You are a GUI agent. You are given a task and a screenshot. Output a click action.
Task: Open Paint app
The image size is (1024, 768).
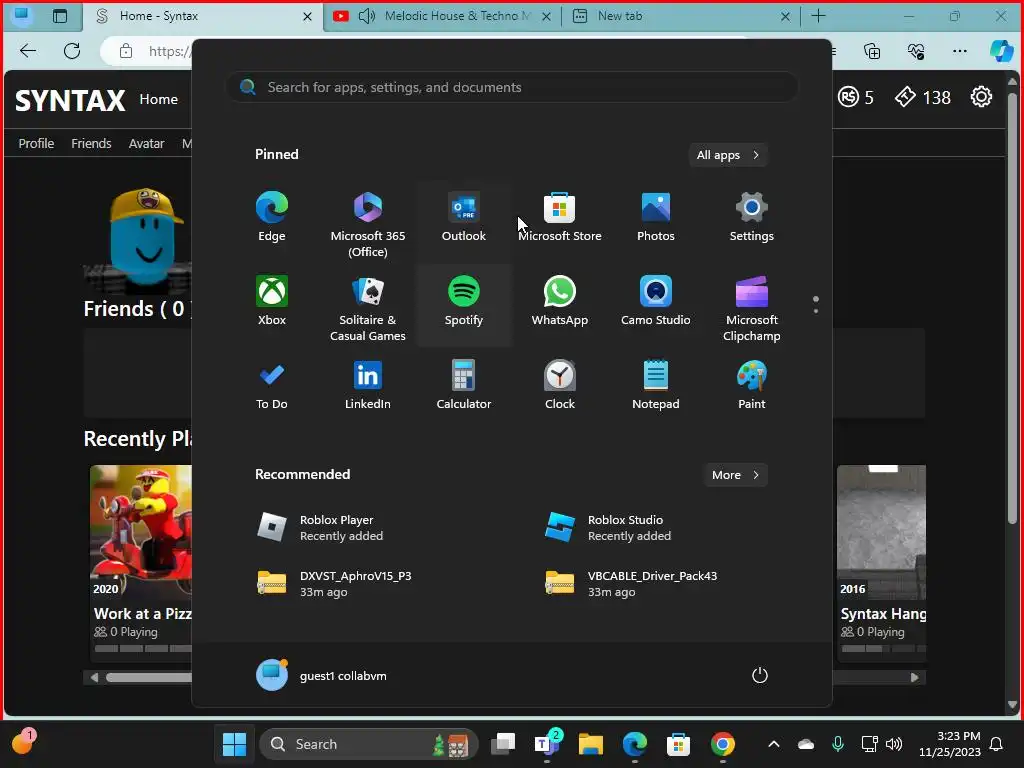[x=752, y=385]
